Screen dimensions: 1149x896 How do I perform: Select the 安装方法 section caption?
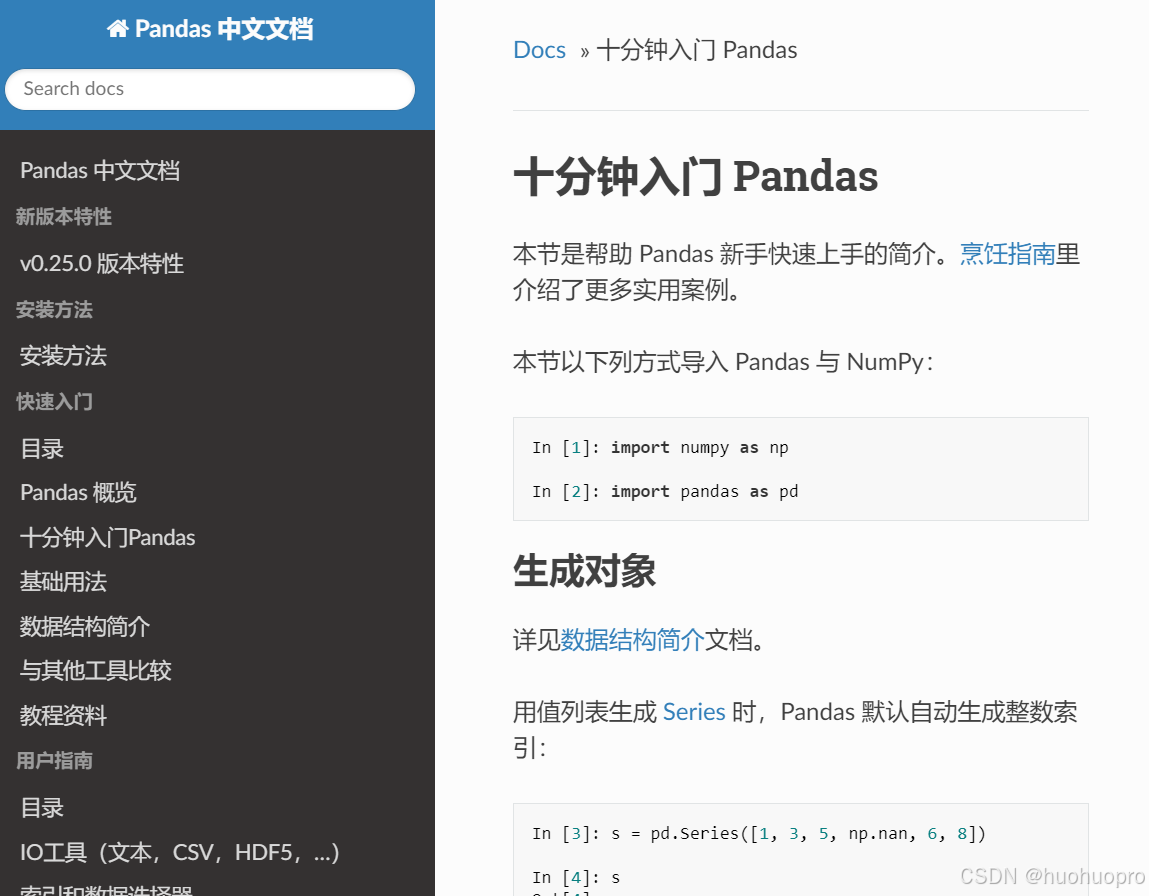pyautogui.click(x=54, y=310)
